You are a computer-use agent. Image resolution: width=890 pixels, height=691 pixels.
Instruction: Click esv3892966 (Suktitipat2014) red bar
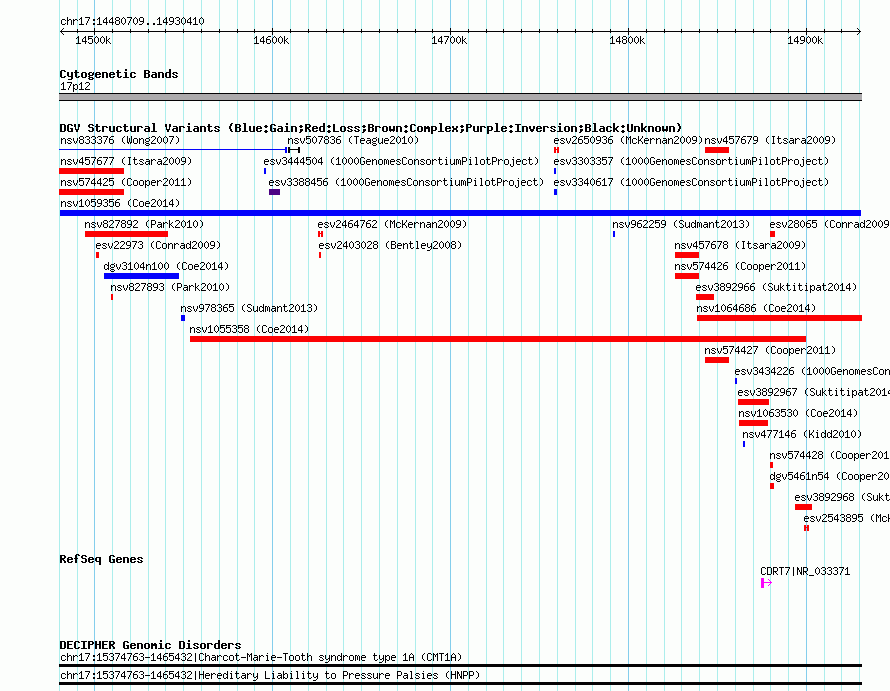coord(705,297)
